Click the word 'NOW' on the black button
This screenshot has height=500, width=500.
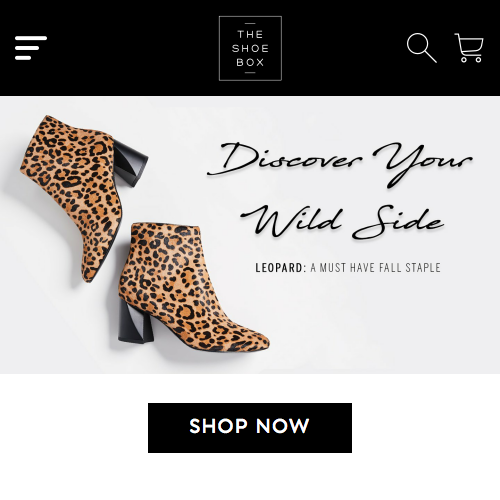(283, 426)
